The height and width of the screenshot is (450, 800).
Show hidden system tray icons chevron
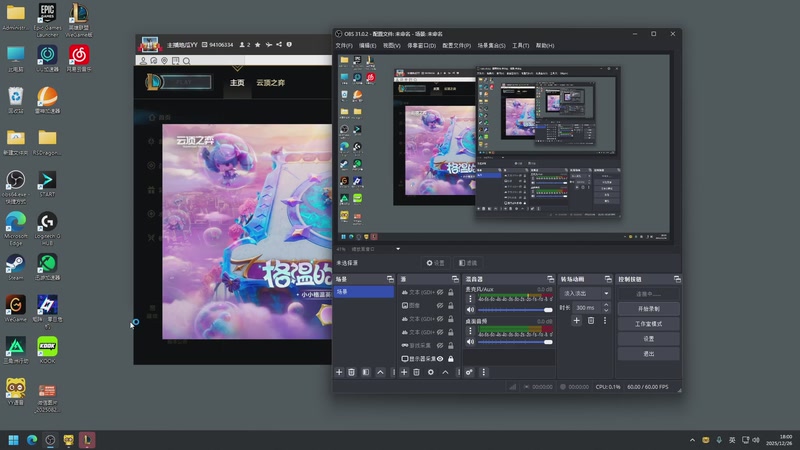[x=692, y=440]
